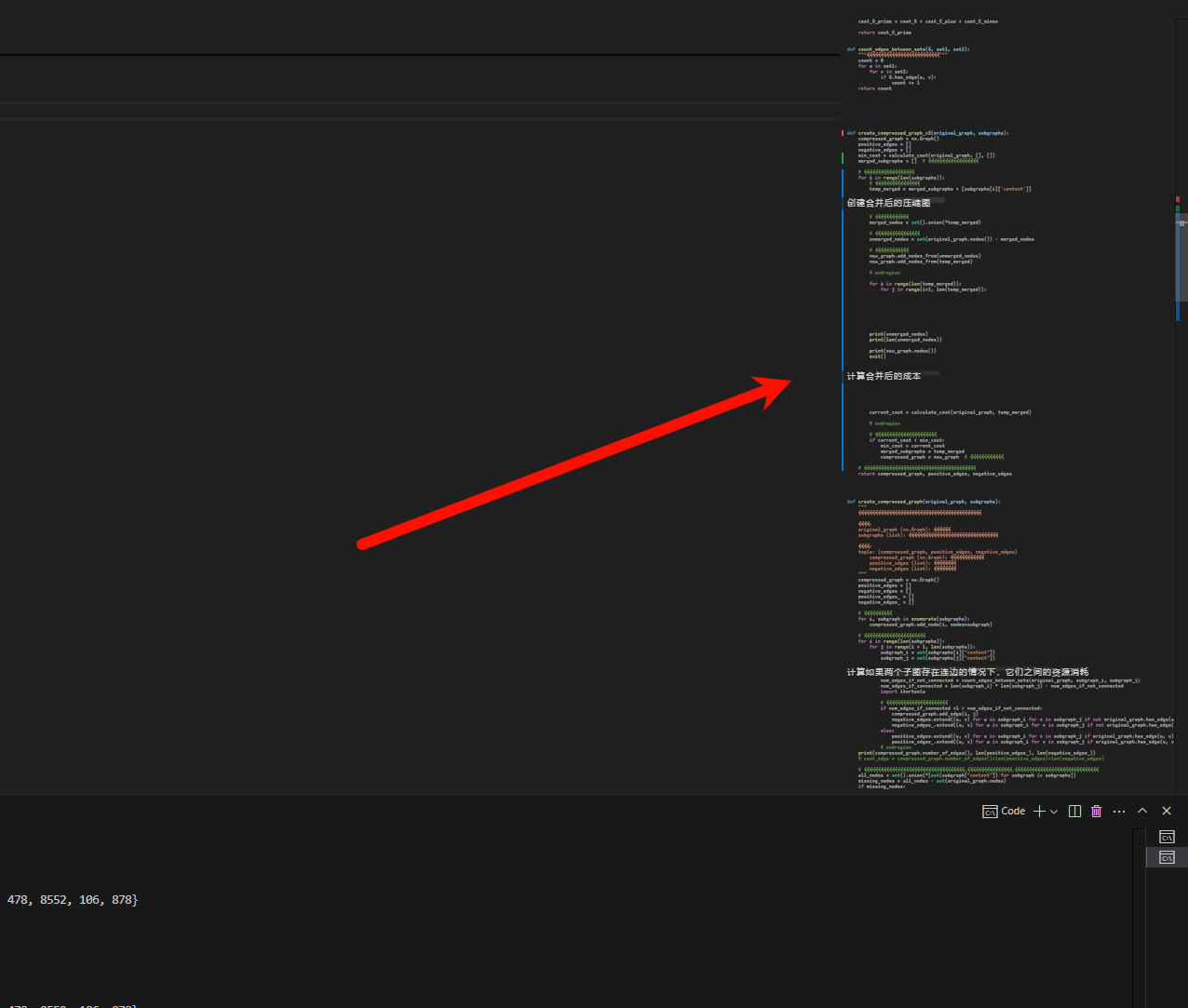Switch to the selected terminal entry in the sidebar
The image size is (1188, 1008).
(1165, 856)
